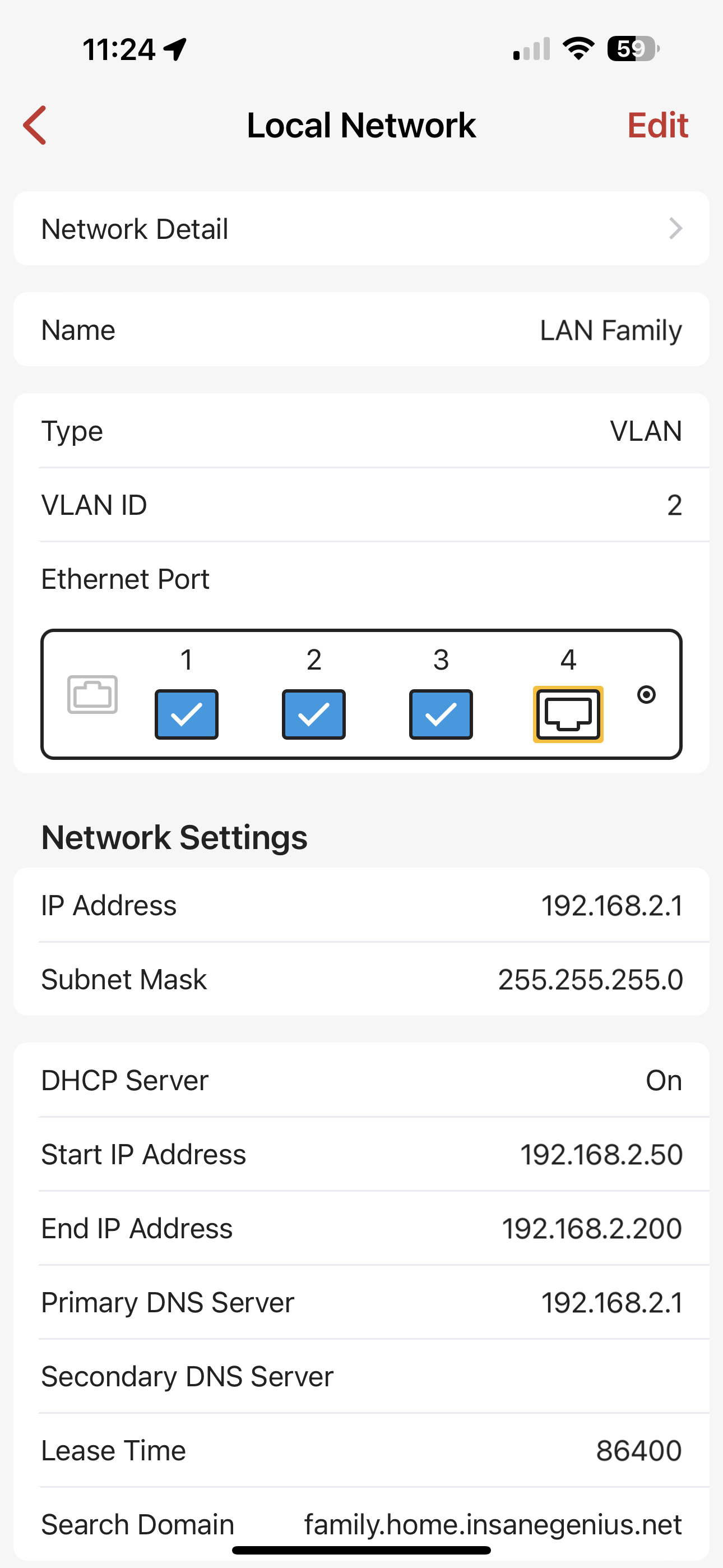Uncheck Ethernet port 2 checkbox
This screenshot has height=1568, width=723.
(x=313, y=714)
